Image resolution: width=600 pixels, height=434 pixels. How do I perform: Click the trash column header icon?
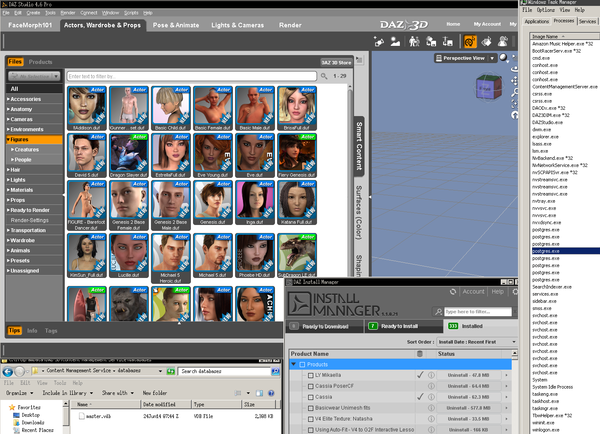pos(420,354)
